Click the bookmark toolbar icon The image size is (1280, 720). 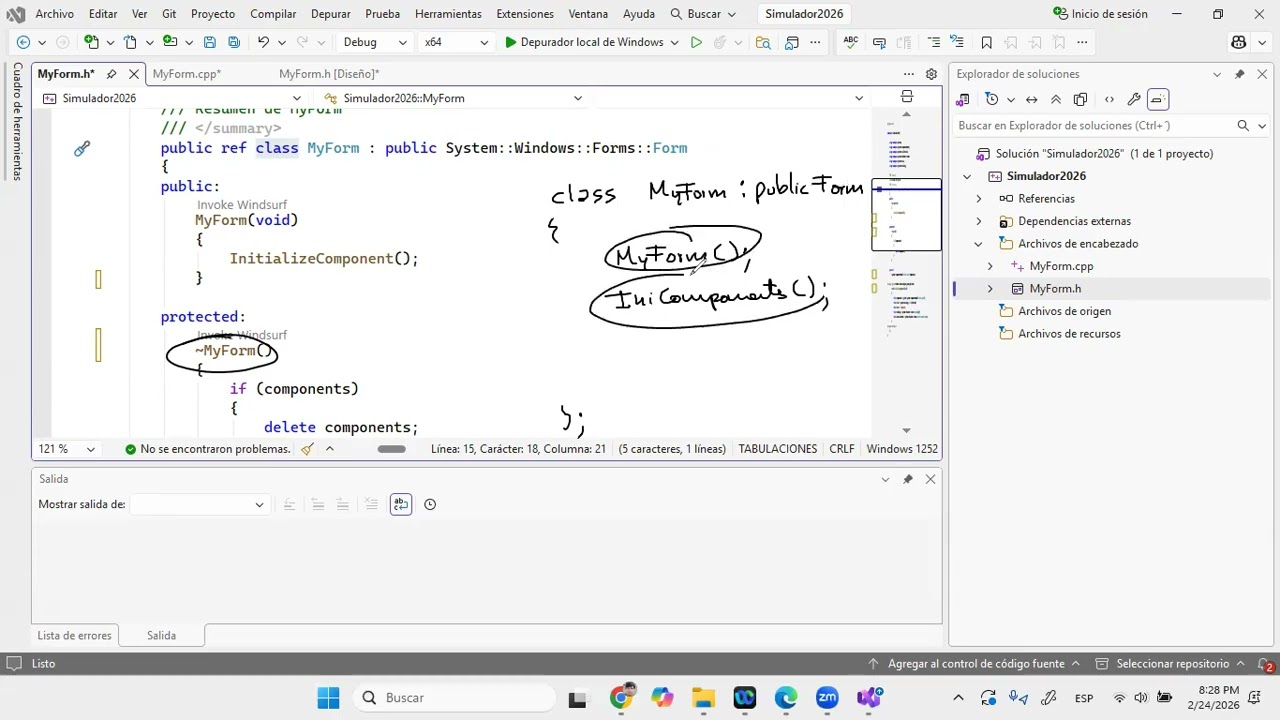coord(987,42)
